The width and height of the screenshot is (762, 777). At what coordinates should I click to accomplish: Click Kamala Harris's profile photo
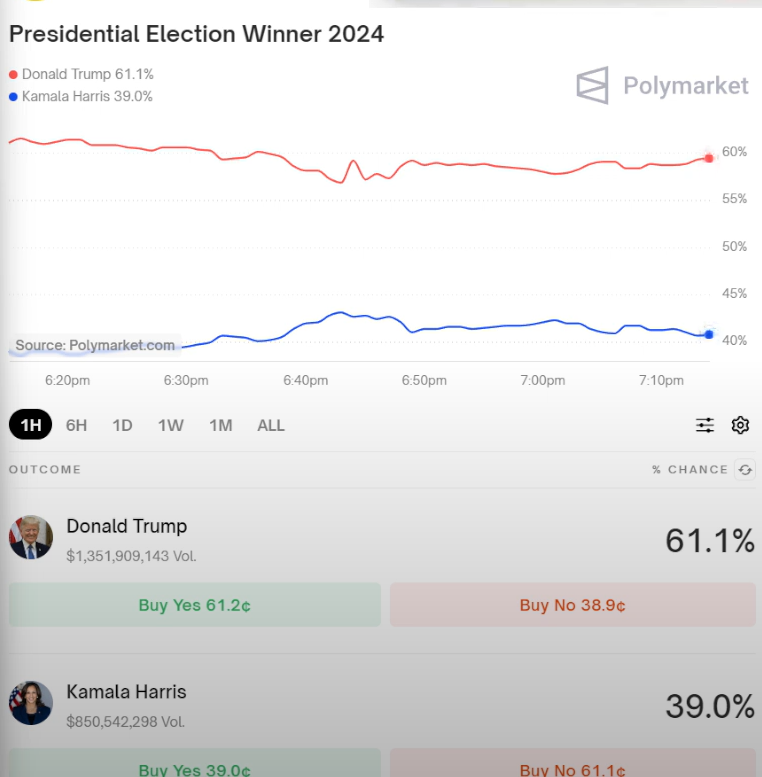[31, 703]
